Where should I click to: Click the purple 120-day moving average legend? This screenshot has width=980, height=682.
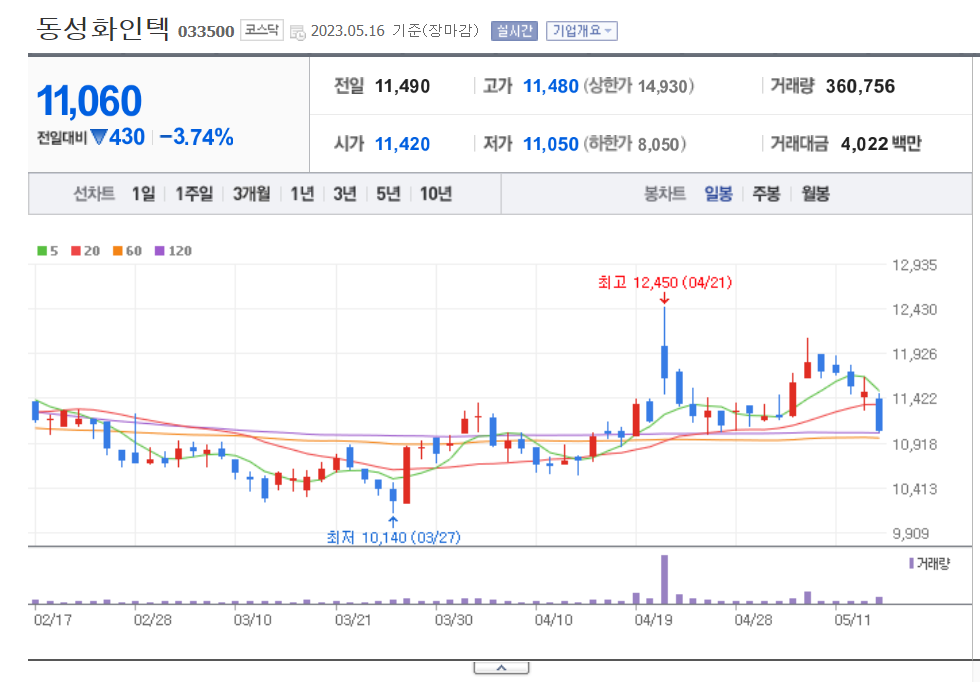coord(173,251)
